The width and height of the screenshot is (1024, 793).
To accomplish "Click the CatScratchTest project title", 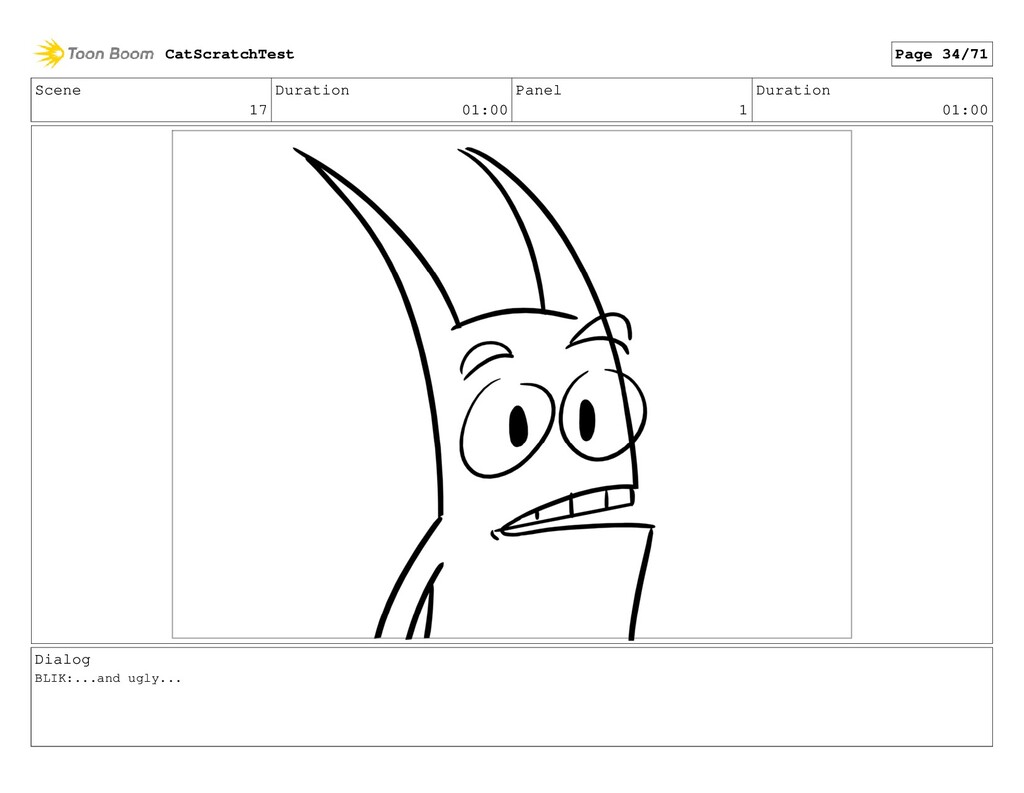I will pyautogui.click(x=229, y=54).
